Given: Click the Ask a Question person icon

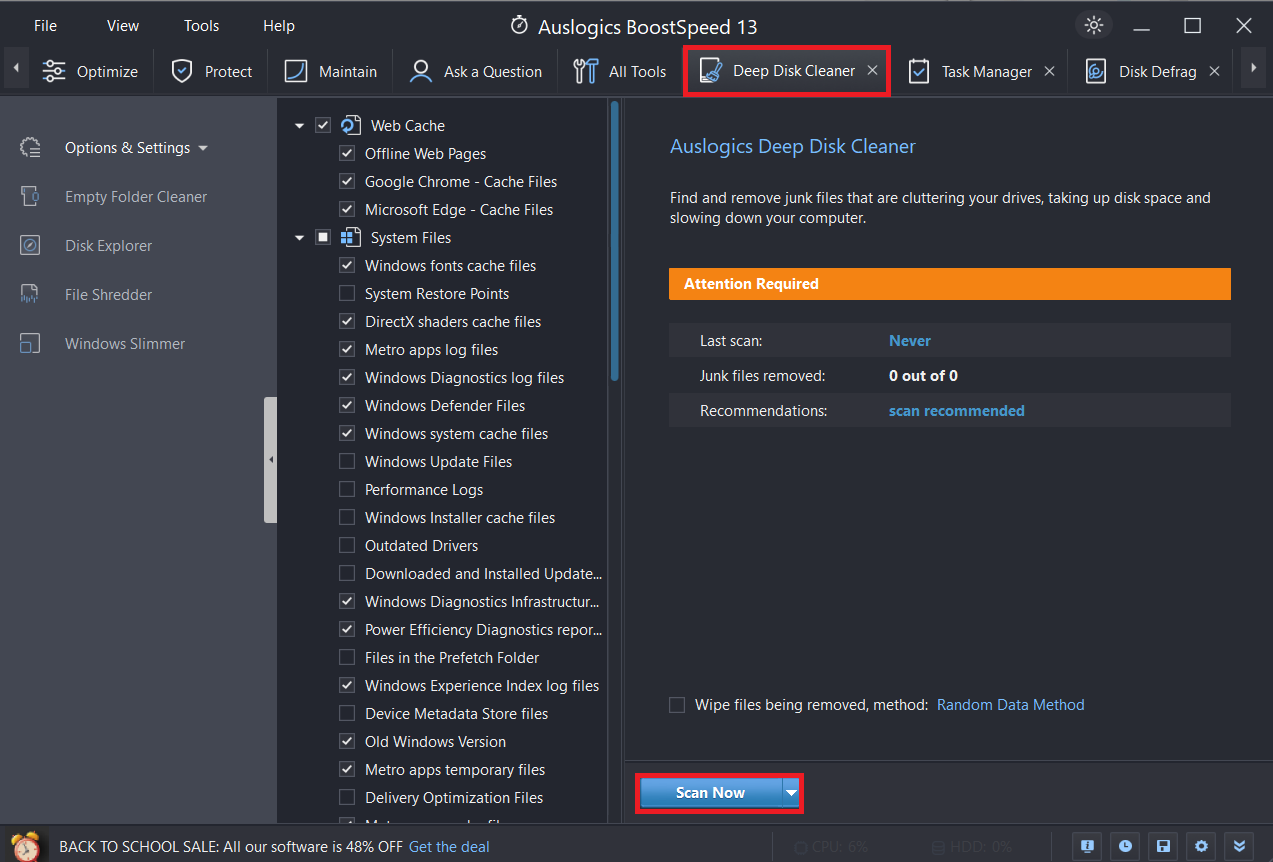Looking at the screenshot, I should pyautogui.click(x=421, y=71).
